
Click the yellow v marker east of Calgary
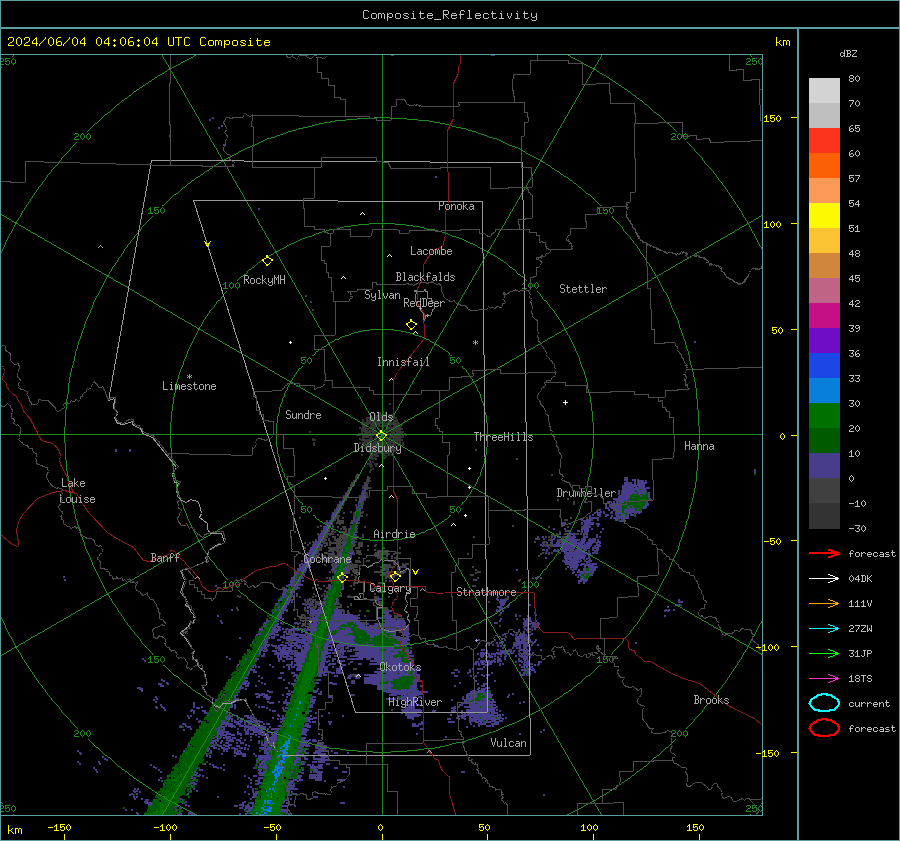point(416,572)
